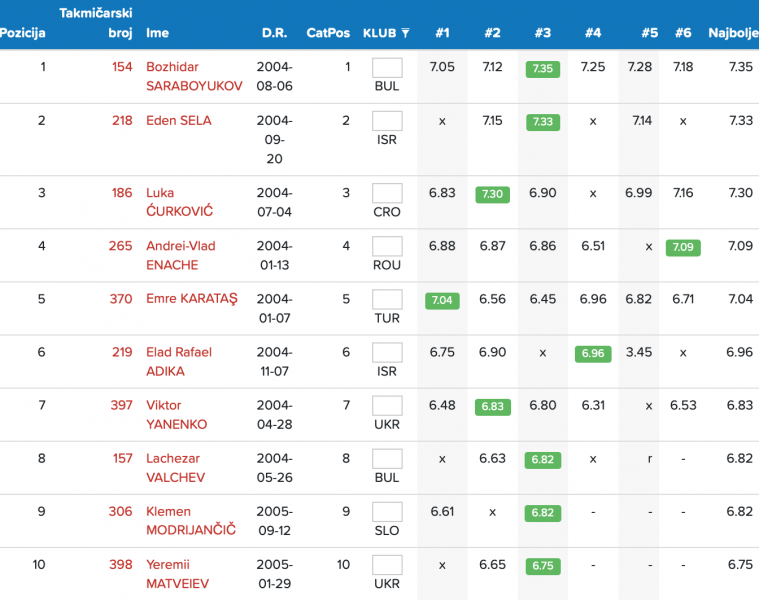Open athlete Bozhidar SARABOYUKOV's profile link
Viewport: 759px width, 600px height.
194,76
